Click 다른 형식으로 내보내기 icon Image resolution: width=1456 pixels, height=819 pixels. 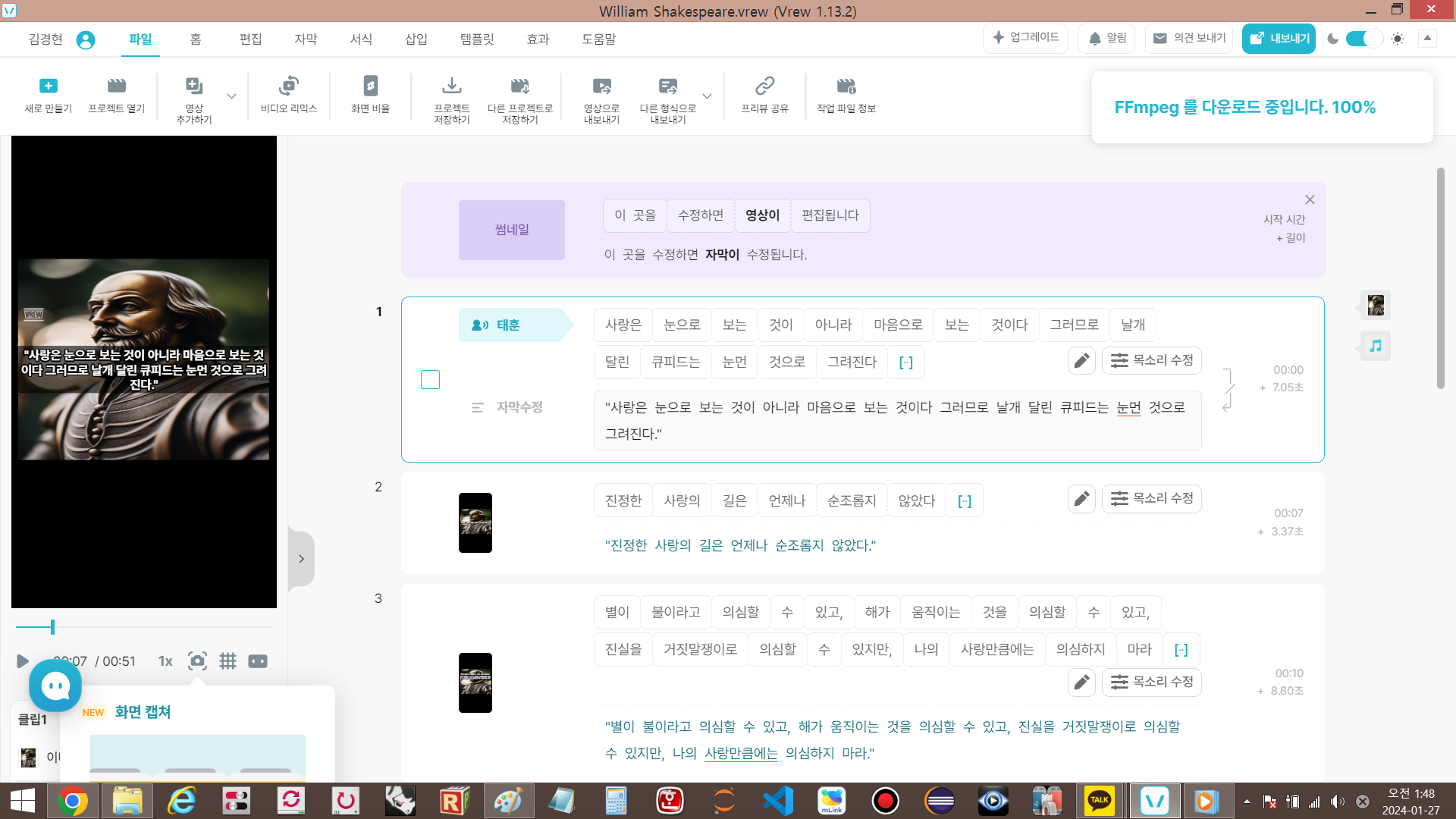(x=668, y=86)
